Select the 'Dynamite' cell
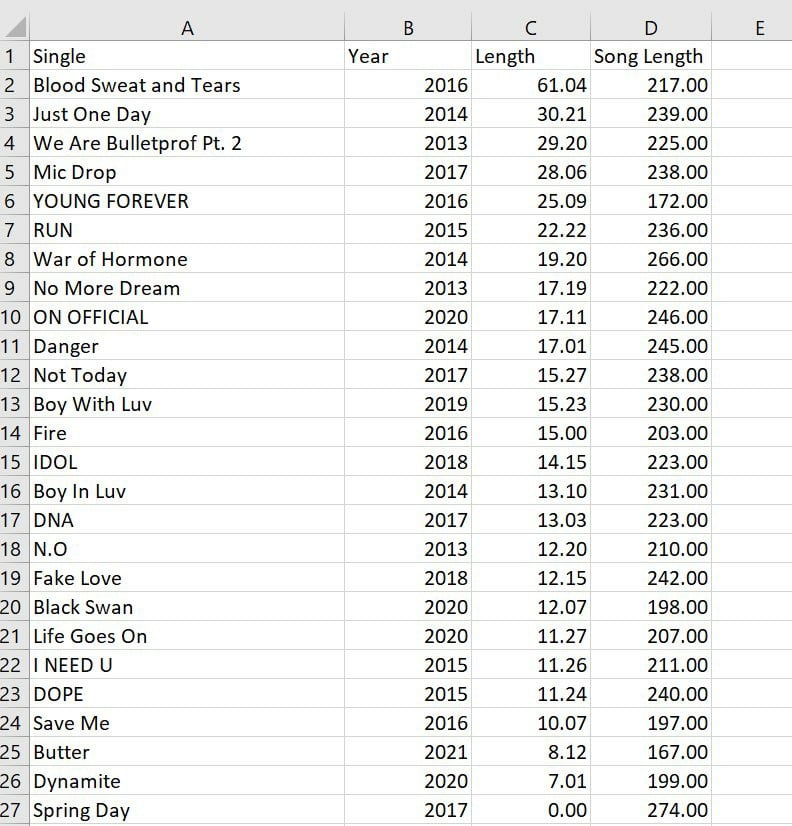The image size is (792, 826). [x=77, y=781]
